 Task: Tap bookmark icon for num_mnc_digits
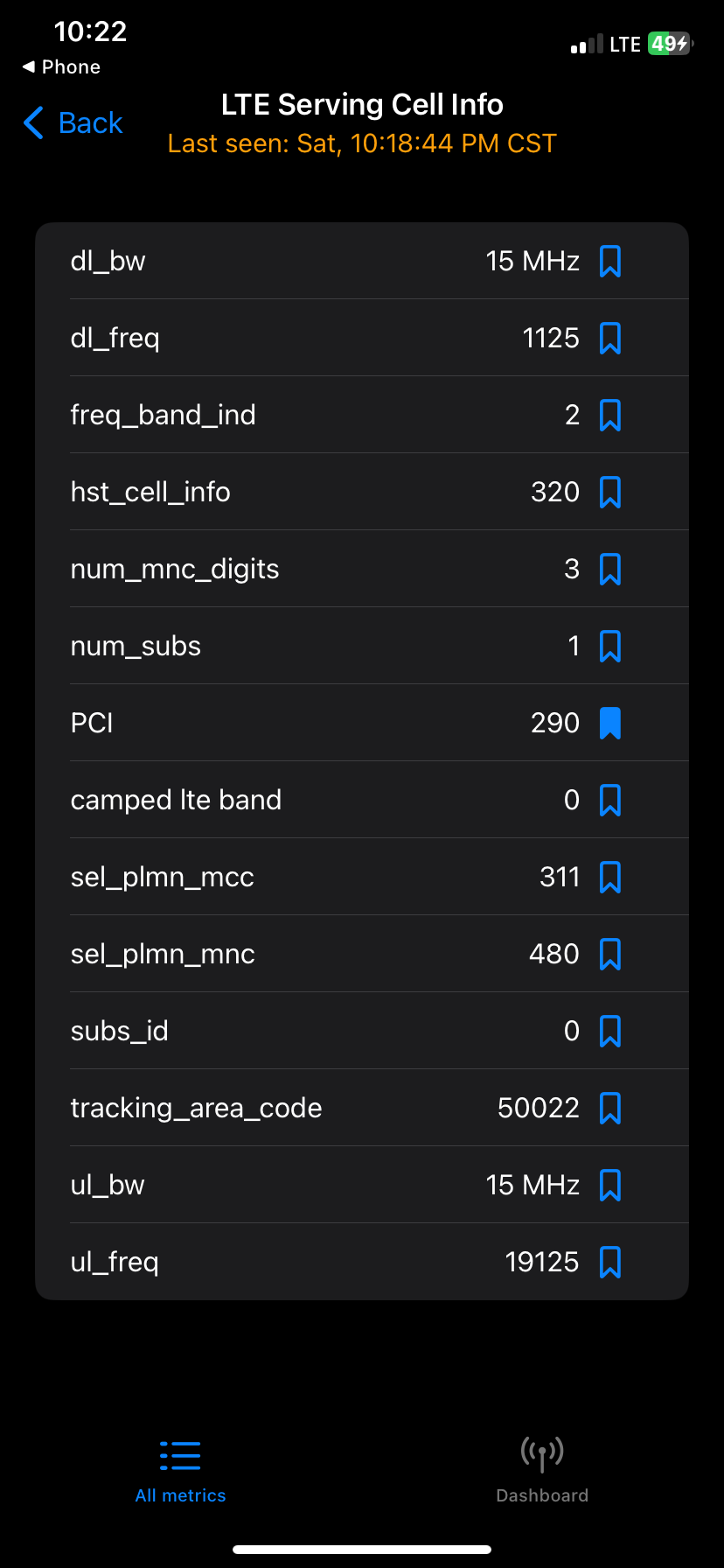609,570
